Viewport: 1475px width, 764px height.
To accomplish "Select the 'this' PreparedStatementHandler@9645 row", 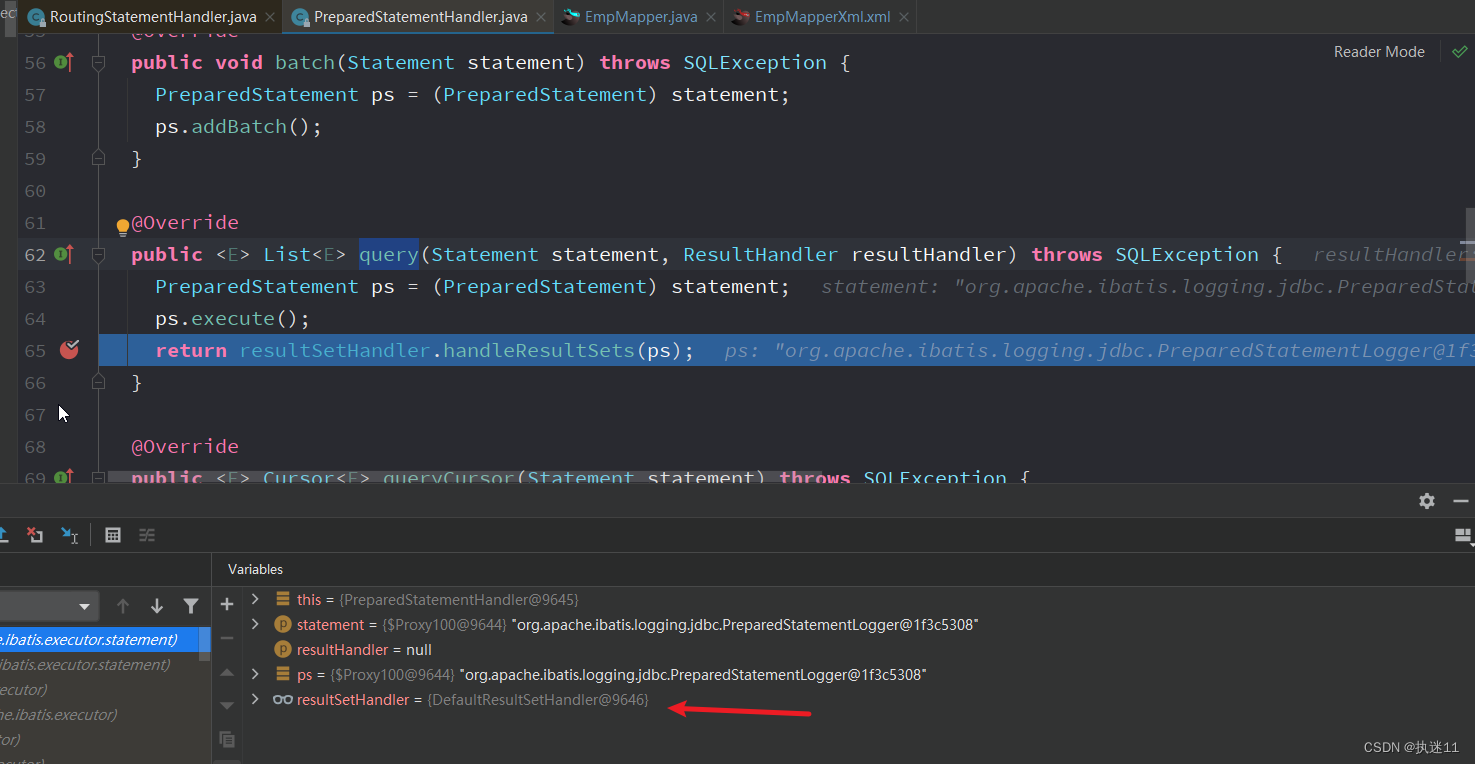I will click(x=858, y=600).
